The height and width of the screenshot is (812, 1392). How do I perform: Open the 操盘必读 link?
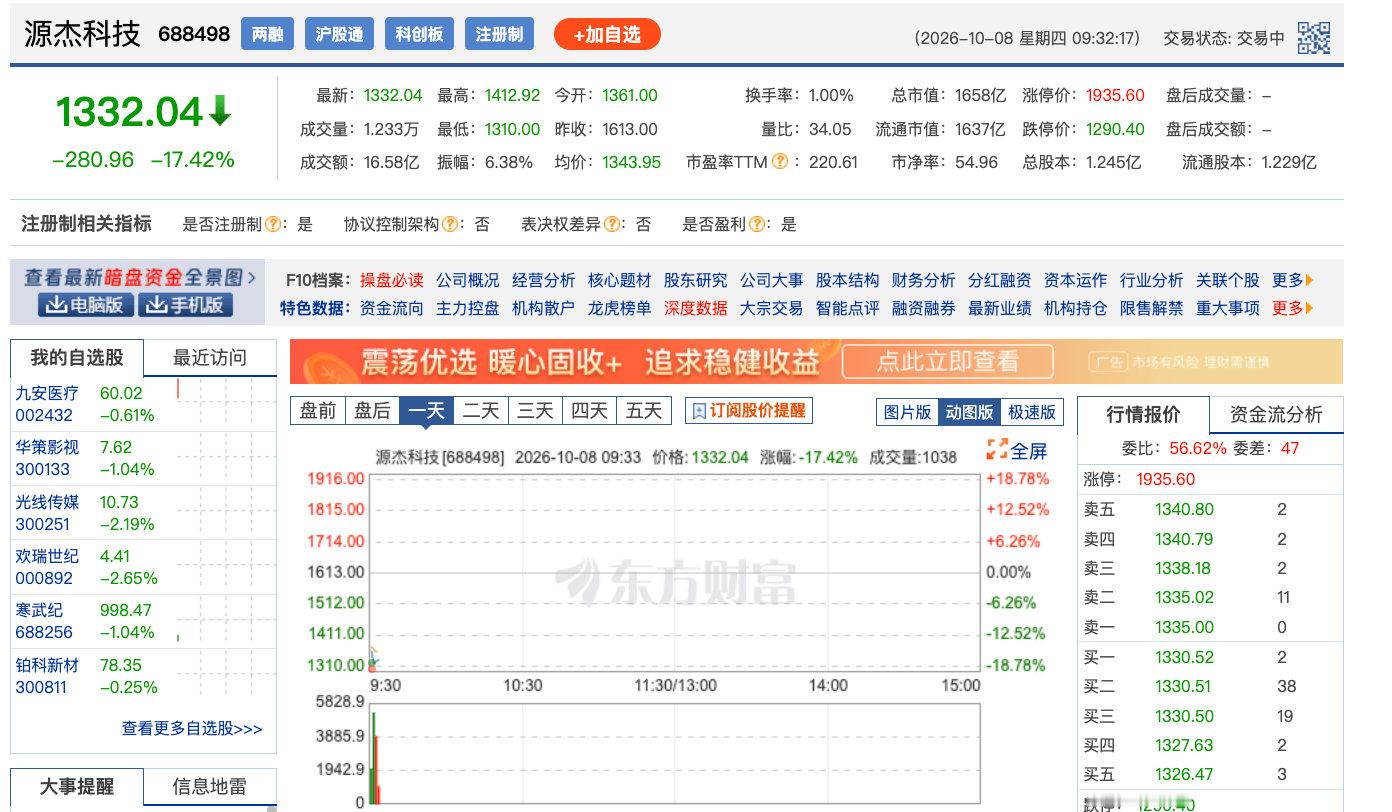click(x=392, y=280)
